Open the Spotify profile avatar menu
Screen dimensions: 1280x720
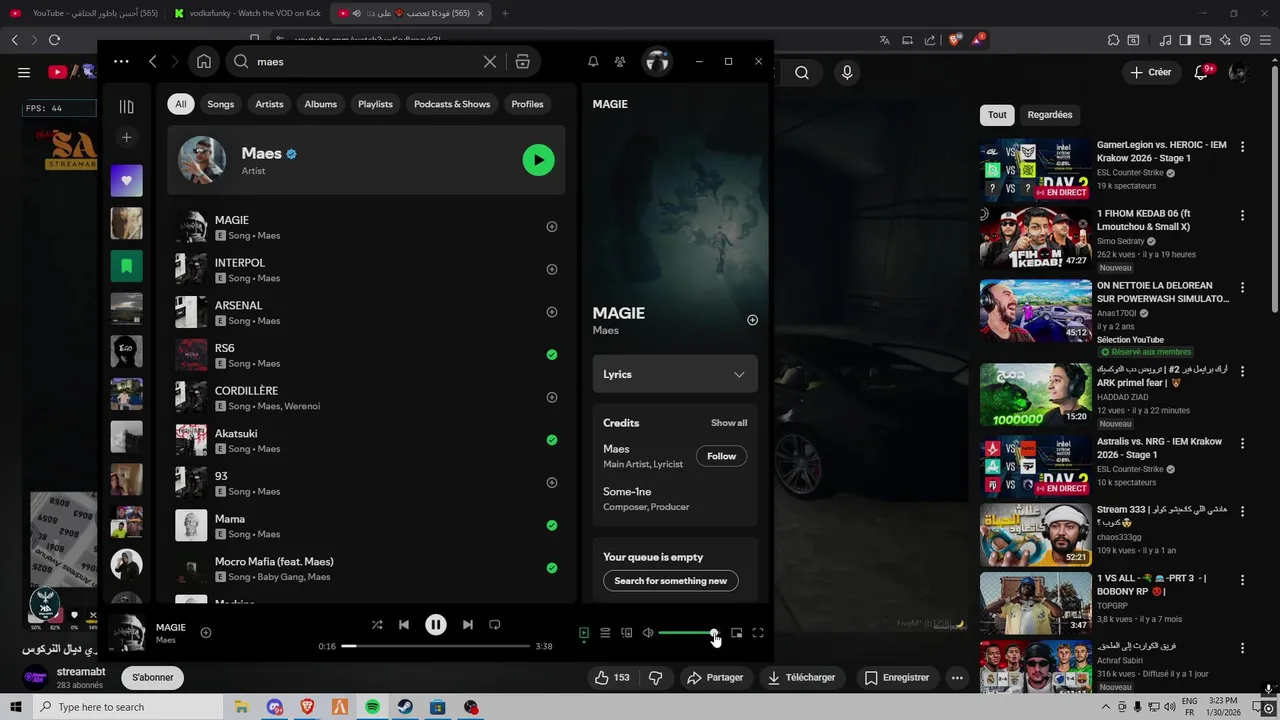pos(657,61)
